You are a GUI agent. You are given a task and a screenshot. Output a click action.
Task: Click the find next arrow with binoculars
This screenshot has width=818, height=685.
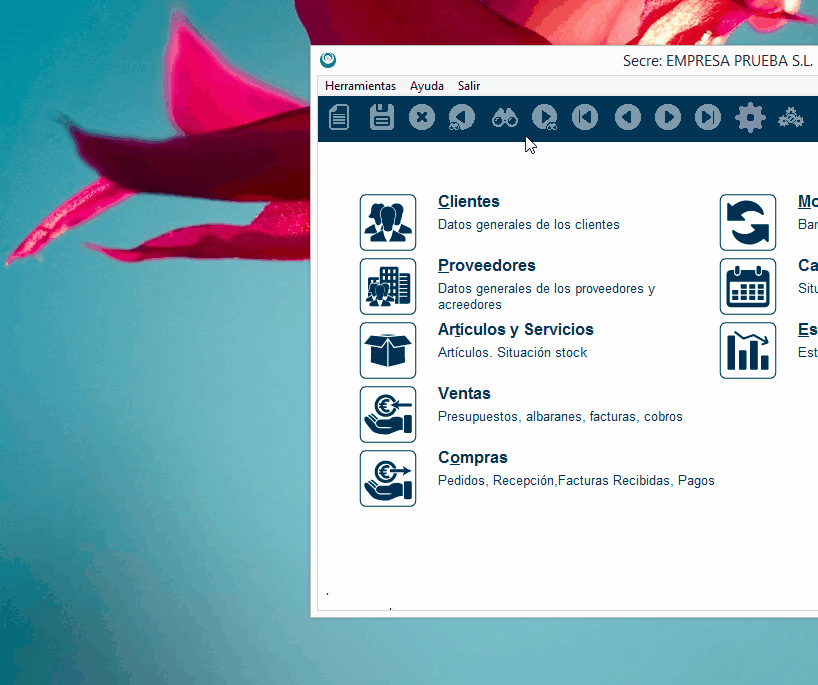click(545, 118)
